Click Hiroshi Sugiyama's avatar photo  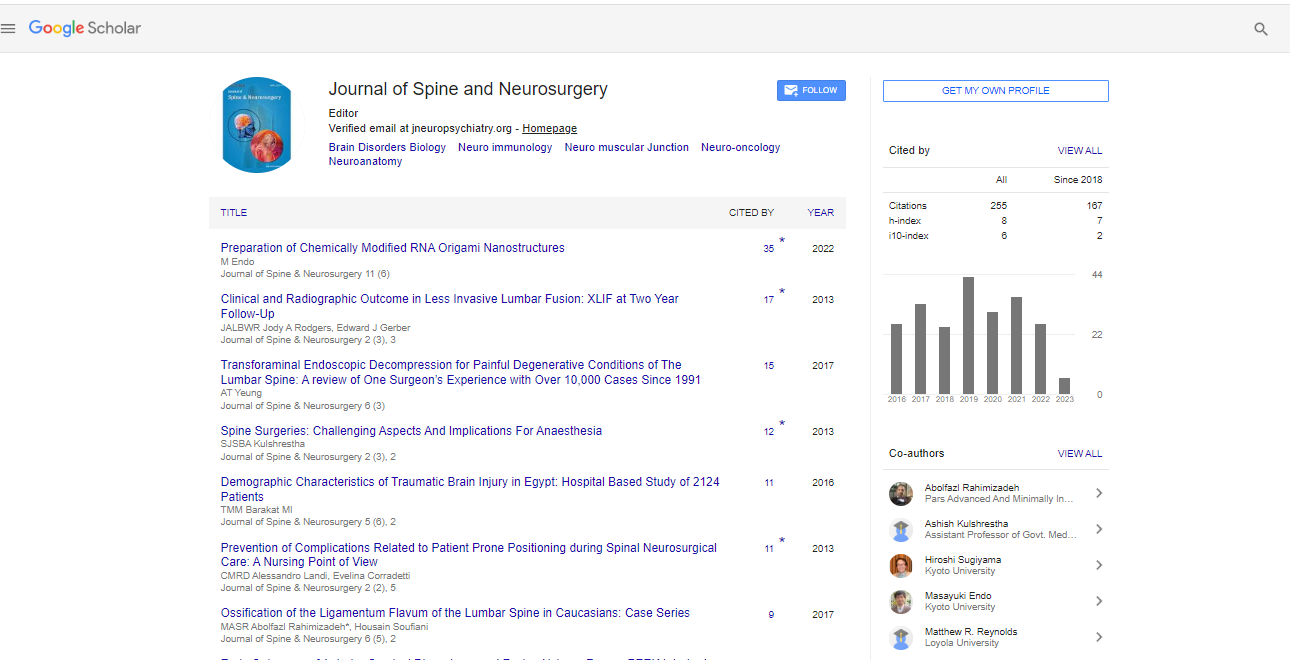901,566
